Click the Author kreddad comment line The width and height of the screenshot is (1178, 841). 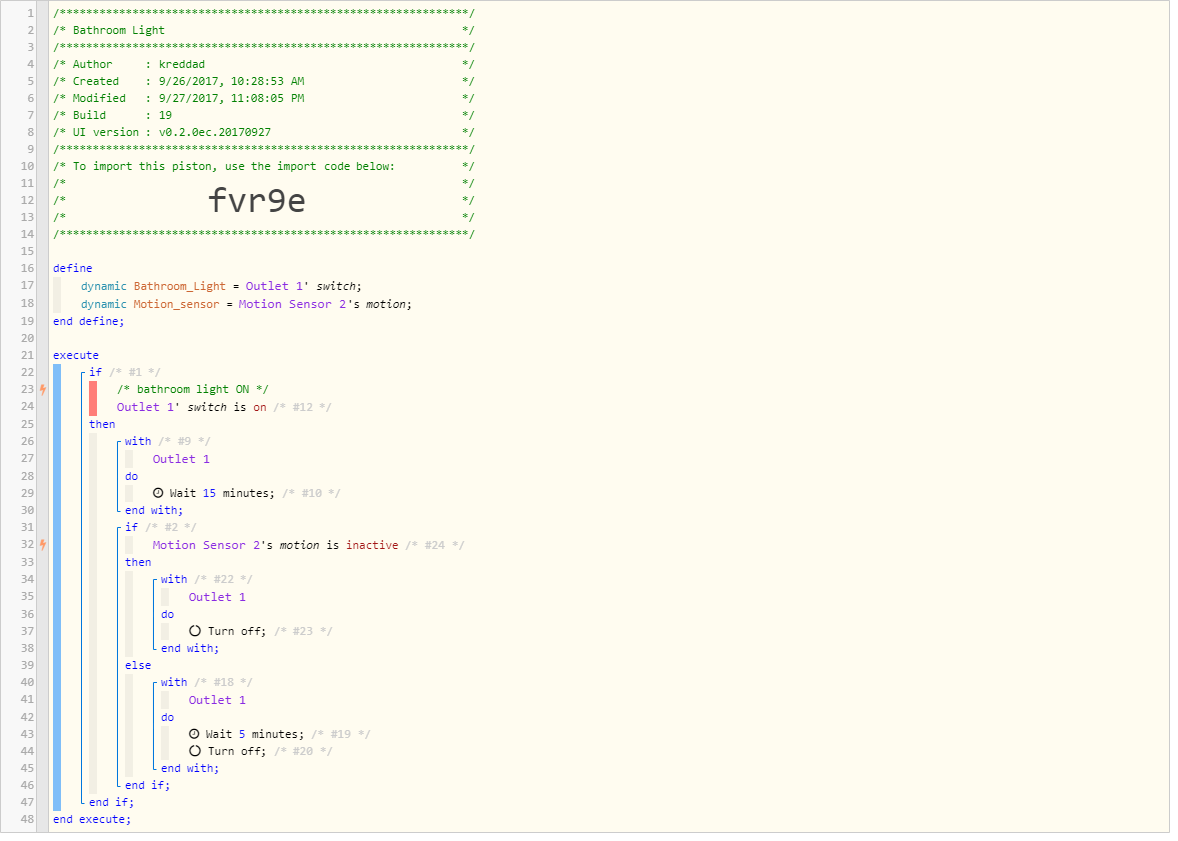click(x=264, y=65)
